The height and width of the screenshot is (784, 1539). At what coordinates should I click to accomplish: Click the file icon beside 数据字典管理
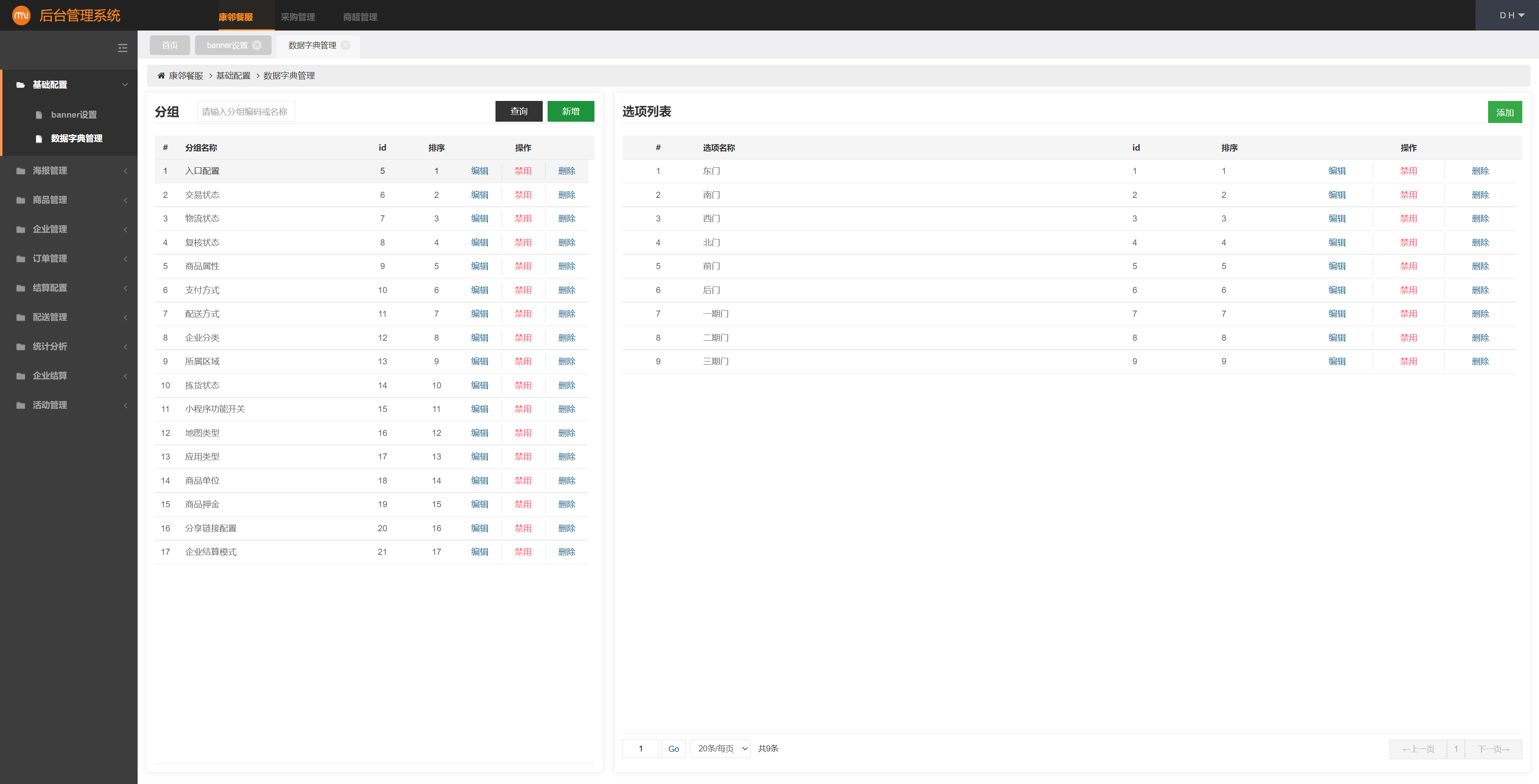(39, 138)
